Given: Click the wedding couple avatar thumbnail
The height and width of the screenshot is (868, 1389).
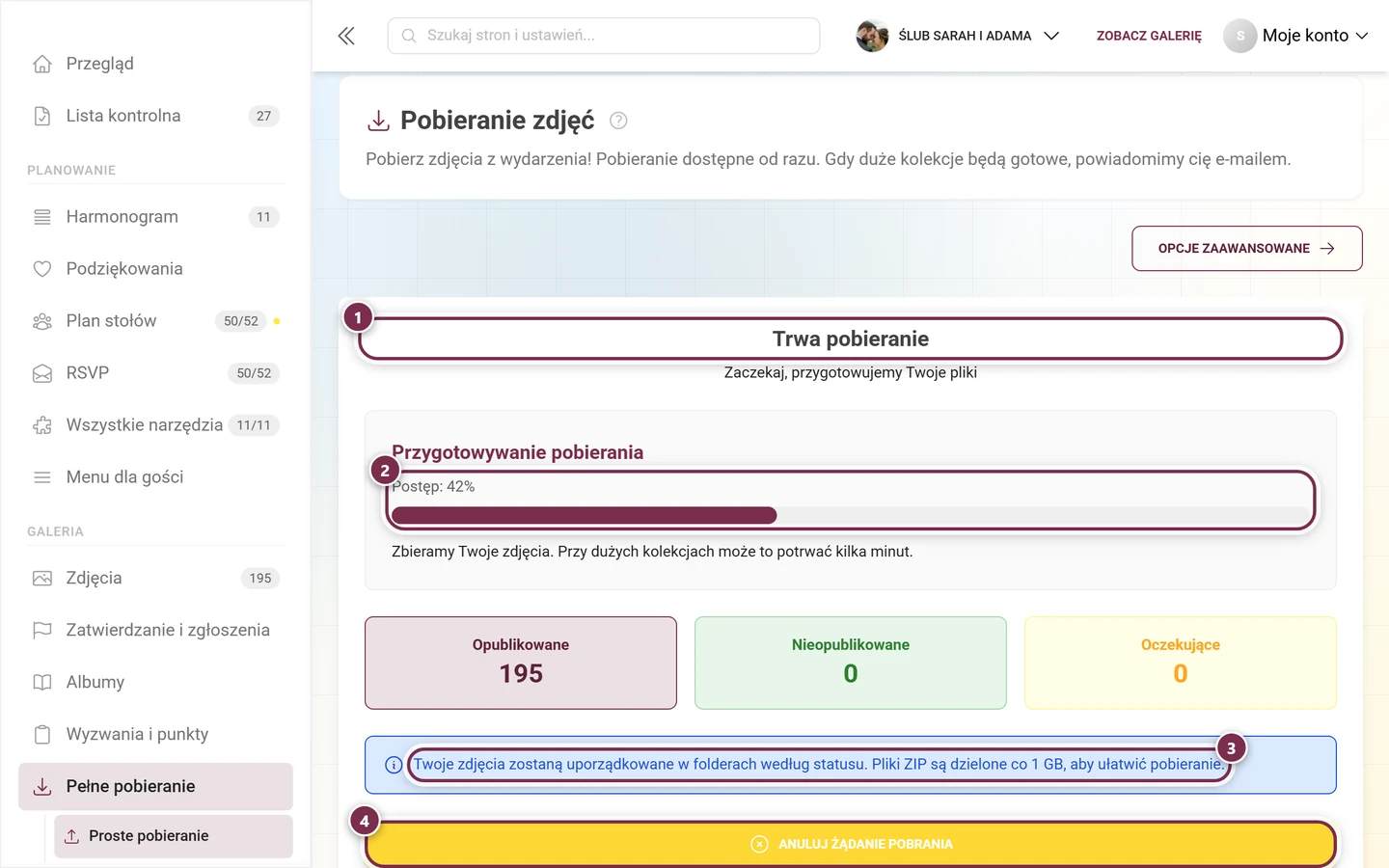Looking at the screenshot, I should tap(872, 36).
